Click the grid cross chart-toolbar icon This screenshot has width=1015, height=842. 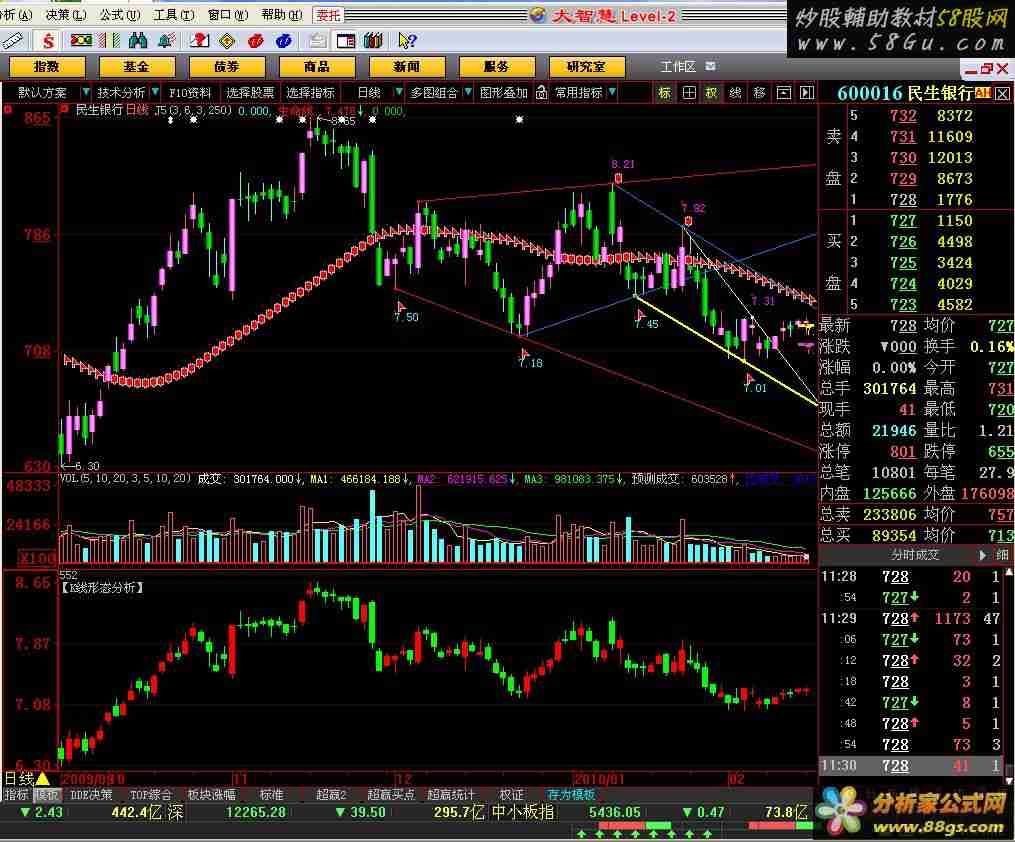[689, 93]
